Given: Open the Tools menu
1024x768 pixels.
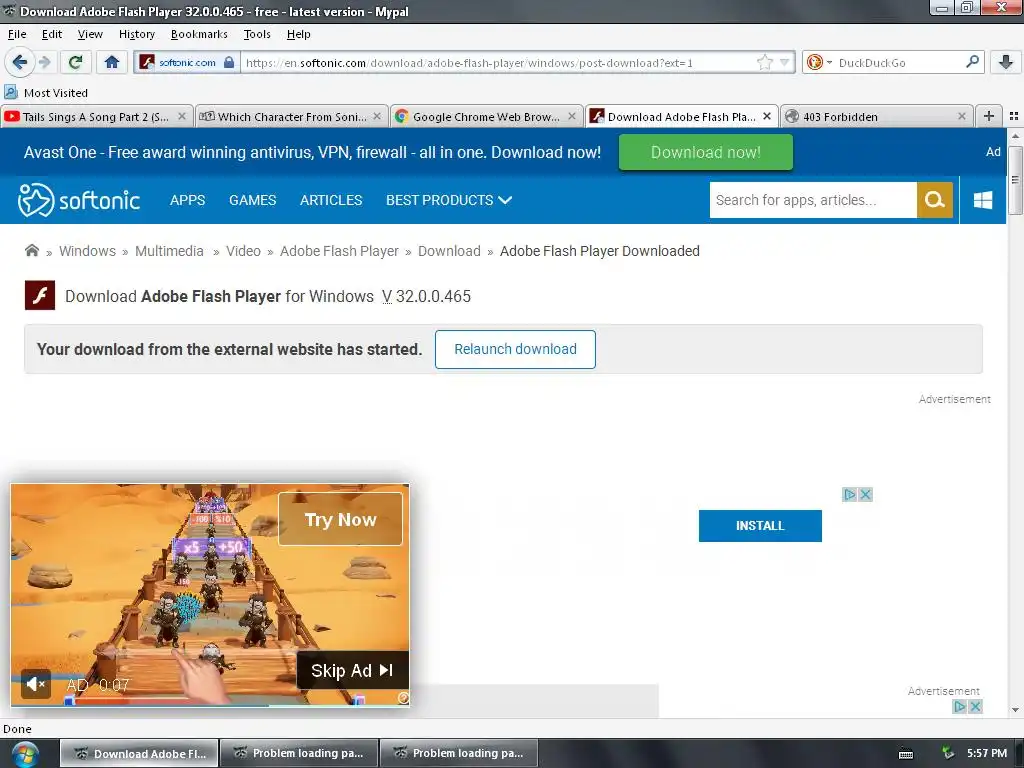Looking at the screenshot, I should tap(257, 34).
